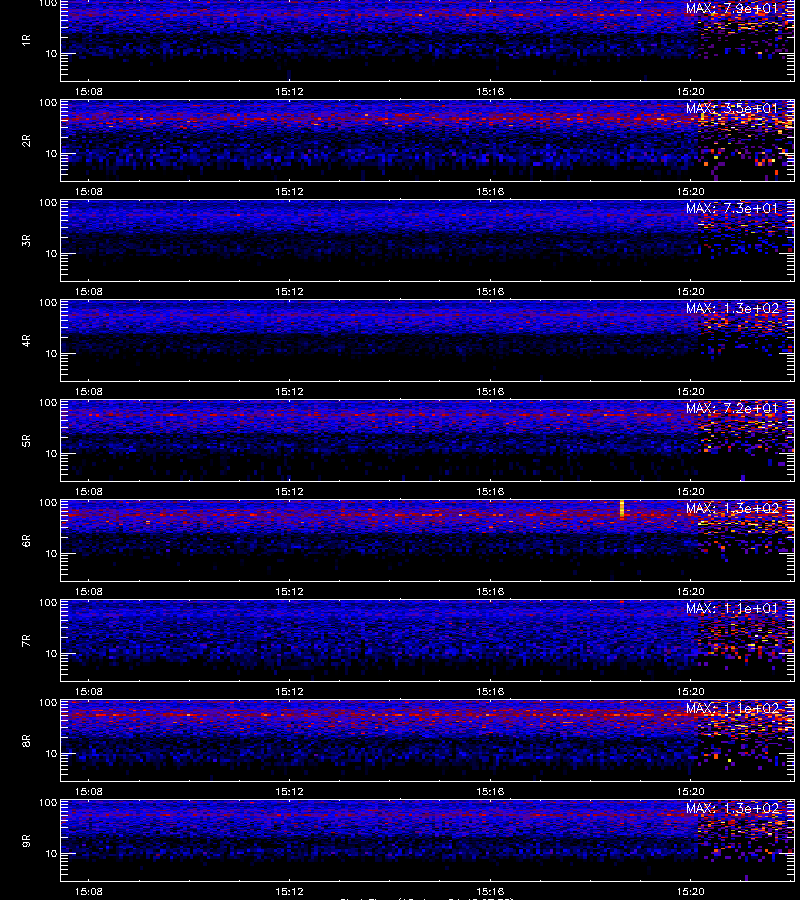
Task: Select the MAX: 1.1e+01 label in panel 7R
Action: [x=732, y=608]
